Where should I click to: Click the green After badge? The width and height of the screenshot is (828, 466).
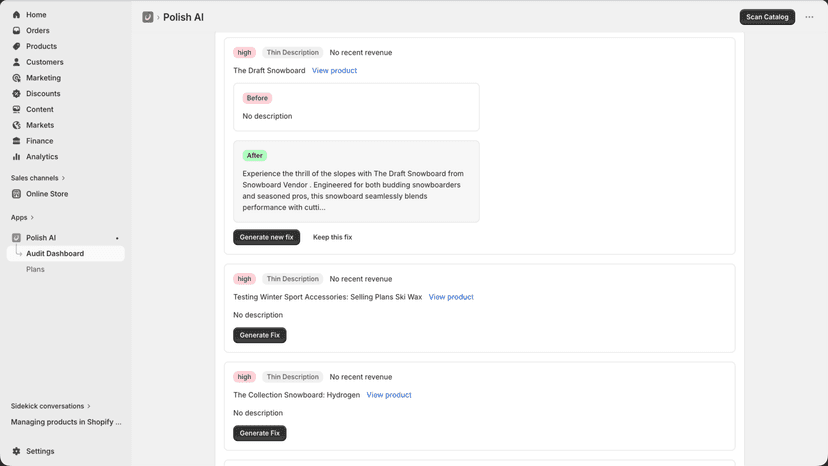pos(255,155)
